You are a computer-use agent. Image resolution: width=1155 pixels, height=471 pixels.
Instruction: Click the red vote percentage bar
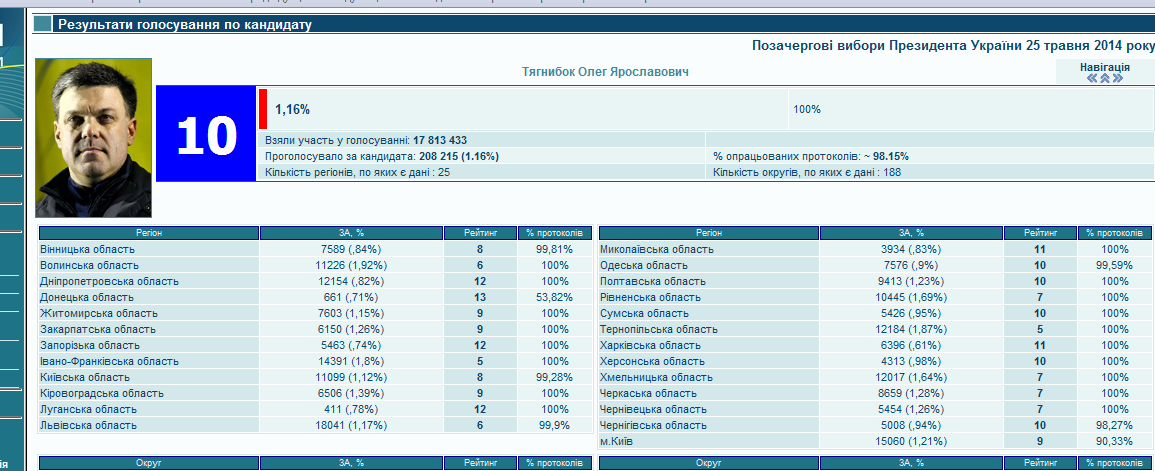pos(263,109)
